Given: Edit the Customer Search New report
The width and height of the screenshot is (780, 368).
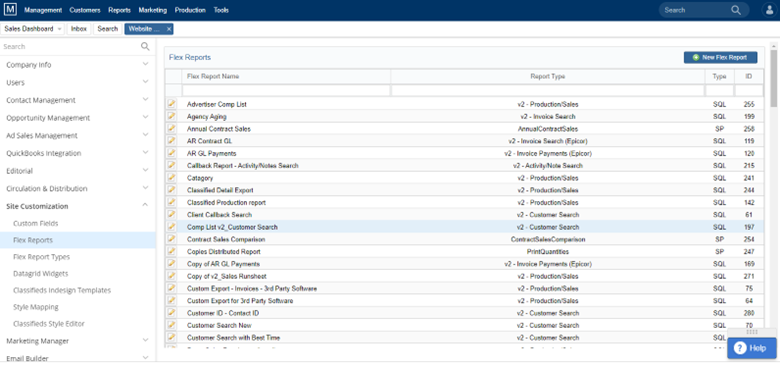Looking at the screenshot, I should tap(172, 325).
